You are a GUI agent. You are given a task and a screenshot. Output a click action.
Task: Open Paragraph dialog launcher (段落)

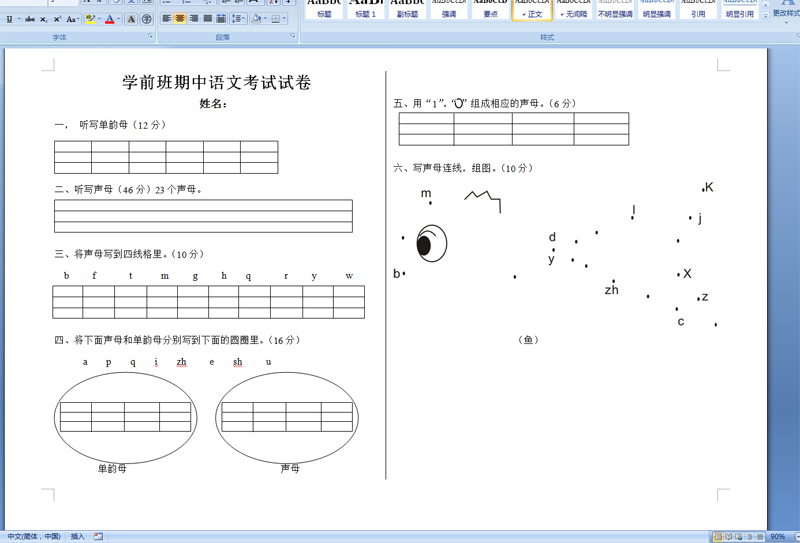click(x=293, y=36)
